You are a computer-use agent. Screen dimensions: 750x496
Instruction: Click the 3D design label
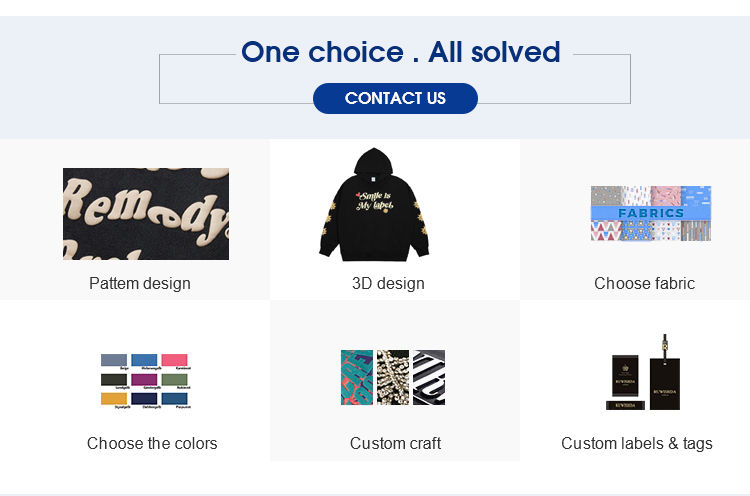[388, 283]
